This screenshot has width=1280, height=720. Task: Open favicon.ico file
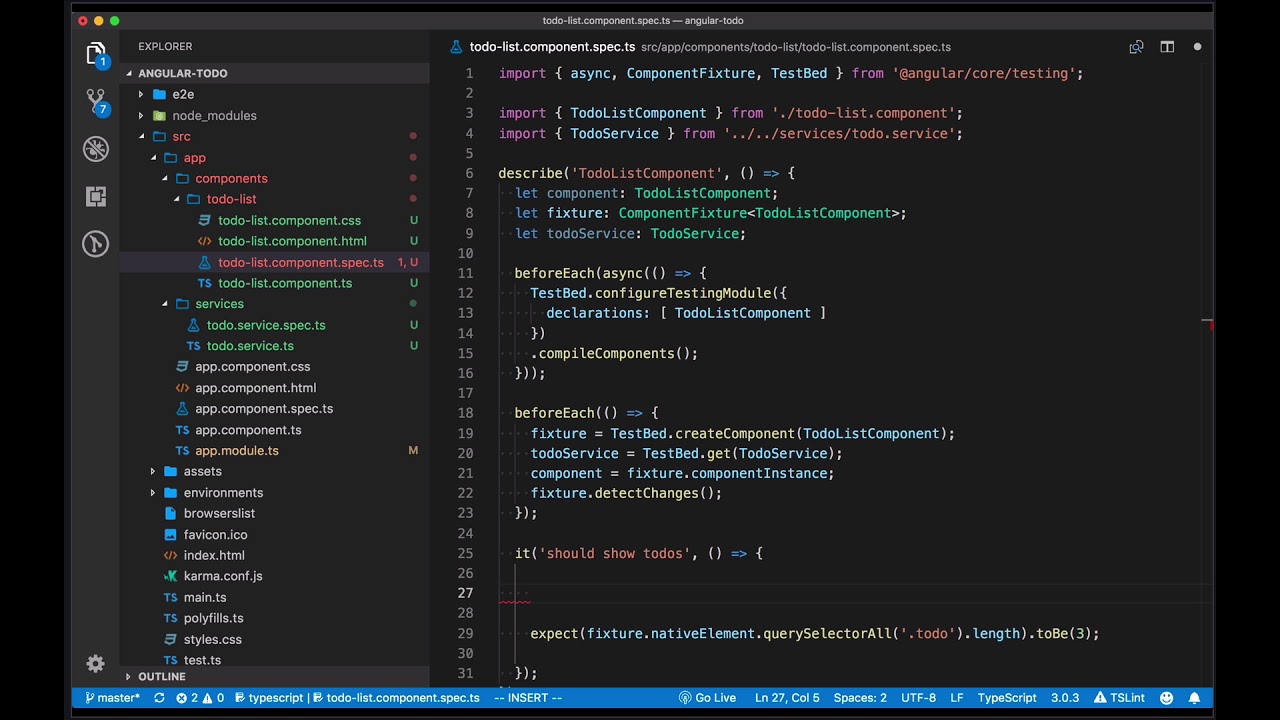215,534
